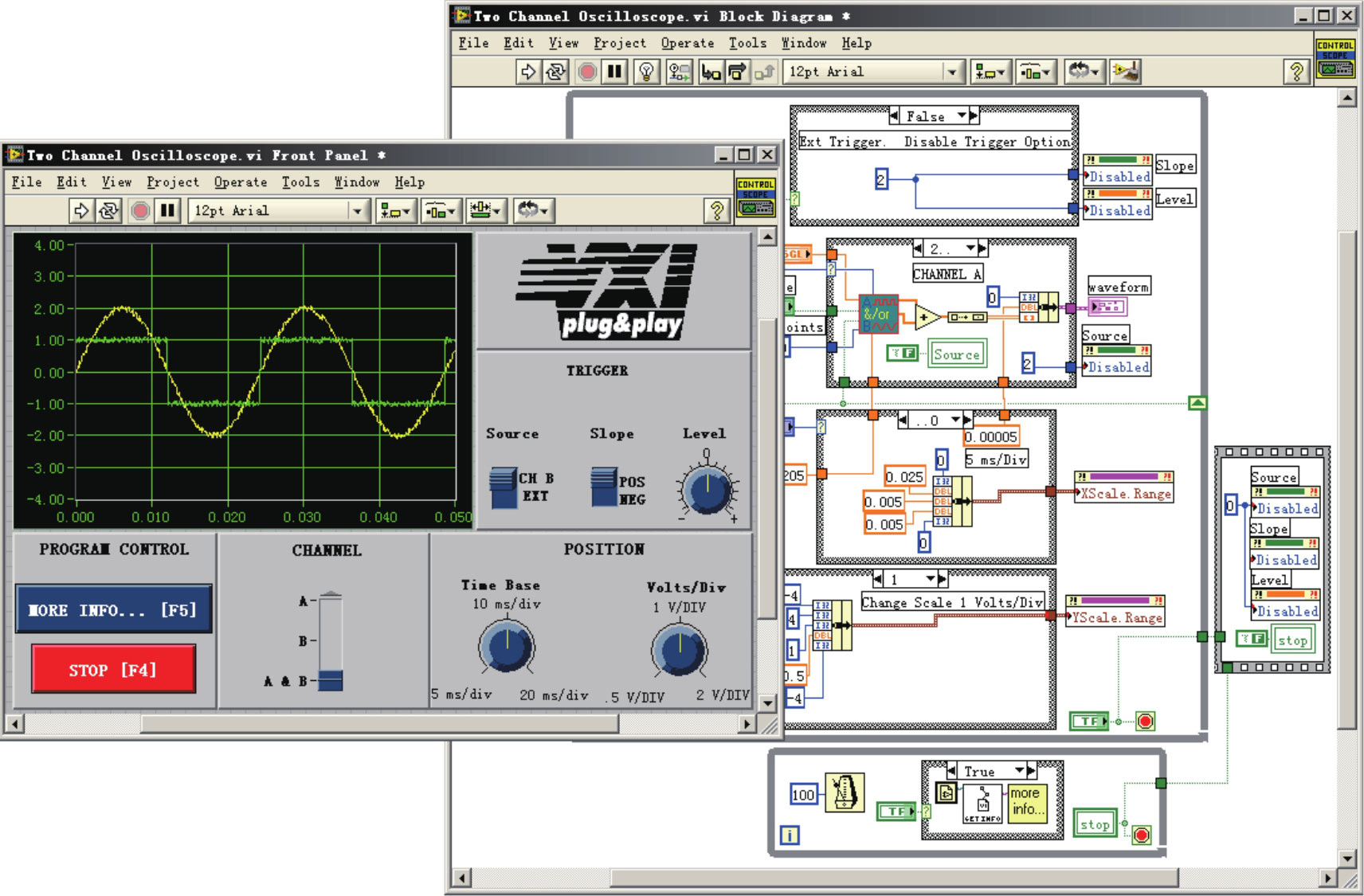Viewport: 1364px width, 896px height.
Task: Open the Front Panel 12pt Arial font dropdown
Action: [x=357, y=211]
